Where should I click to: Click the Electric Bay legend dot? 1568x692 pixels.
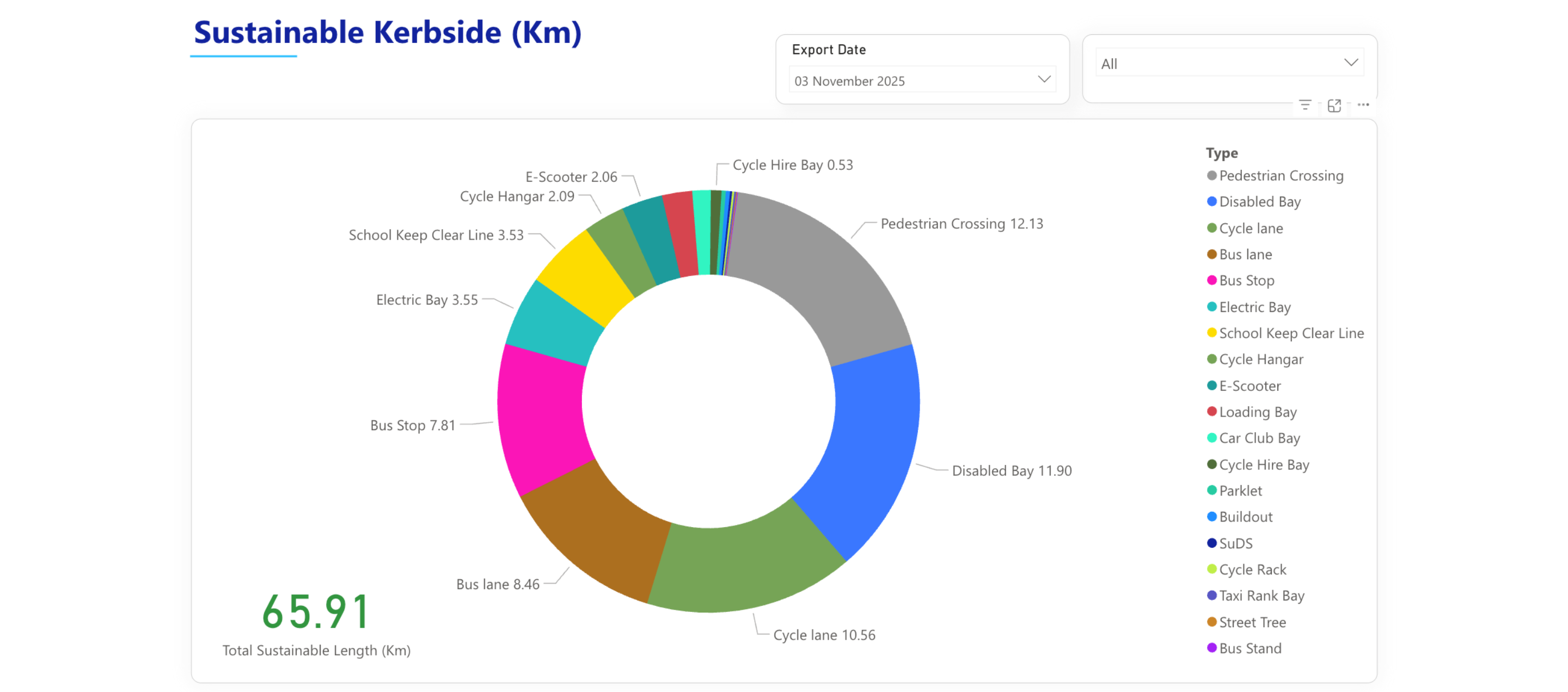pos(1211,308)
